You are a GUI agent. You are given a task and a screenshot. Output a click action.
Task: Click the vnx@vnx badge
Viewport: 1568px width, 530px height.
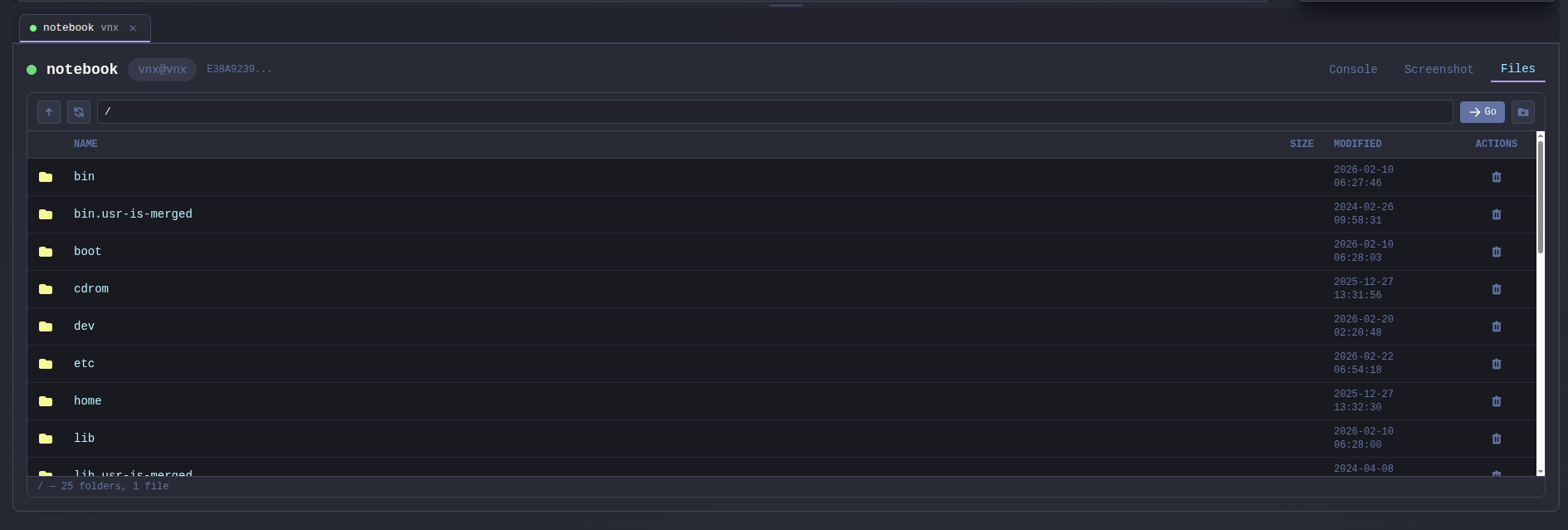162,70
